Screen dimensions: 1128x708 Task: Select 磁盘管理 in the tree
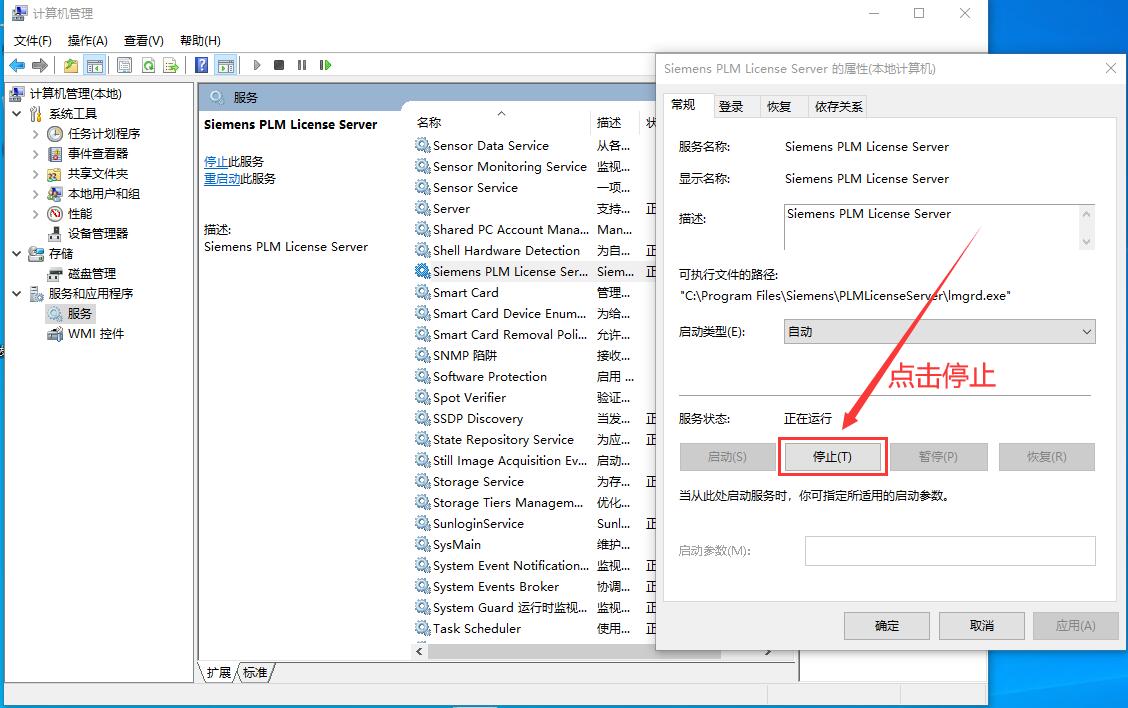point(92,273)
